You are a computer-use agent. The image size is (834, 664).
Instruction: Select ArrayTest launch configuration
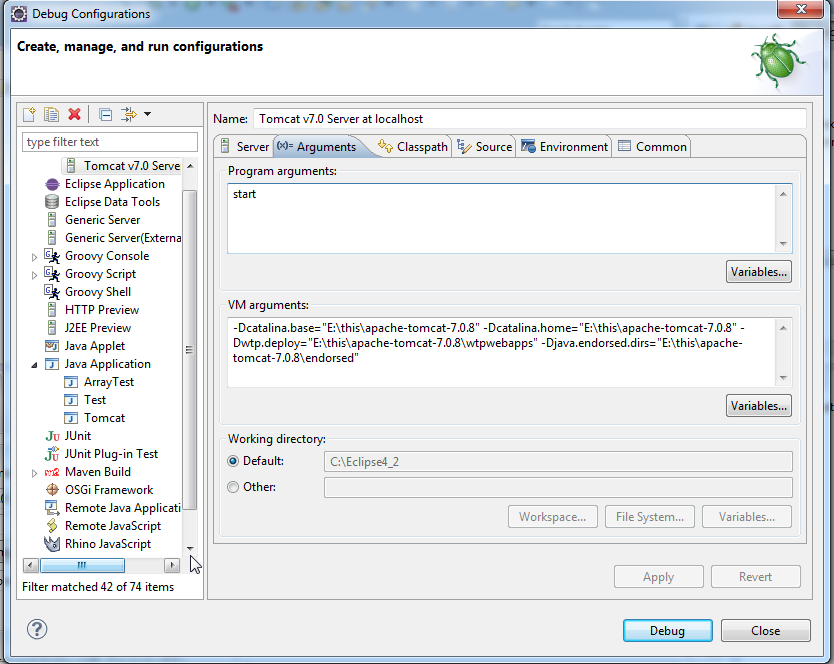coord(99,382)
